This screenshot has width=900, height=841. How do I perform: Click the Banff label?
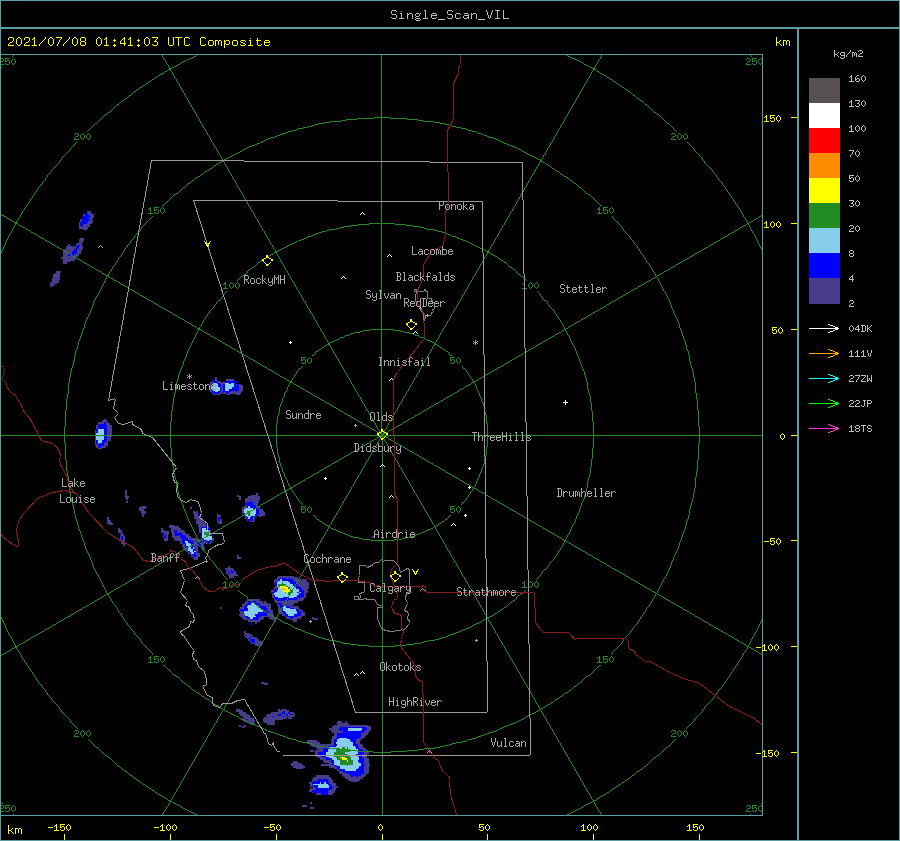[165, 557]
